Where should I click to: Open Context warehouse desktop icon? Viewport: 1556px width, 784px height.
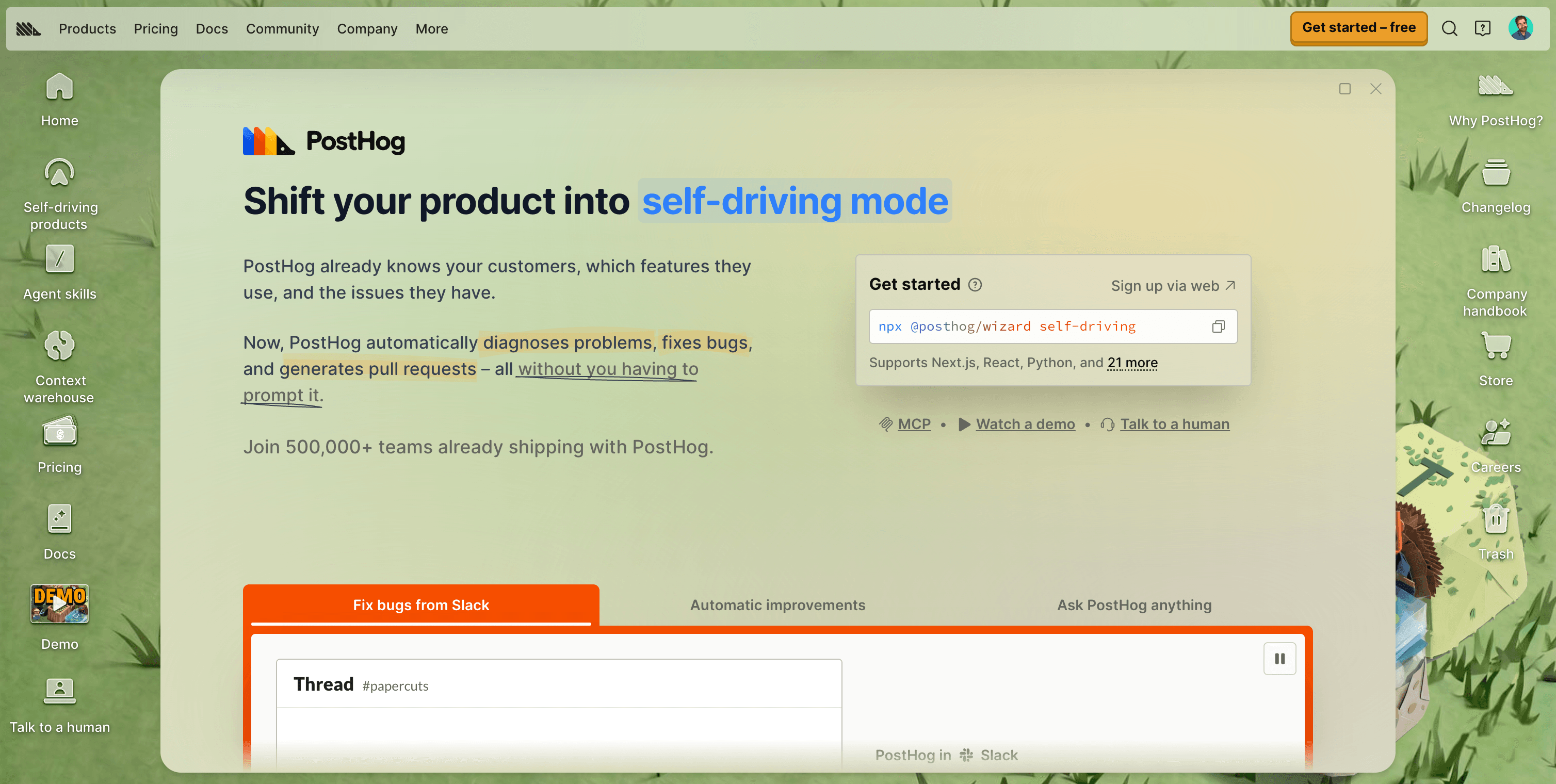59,367
